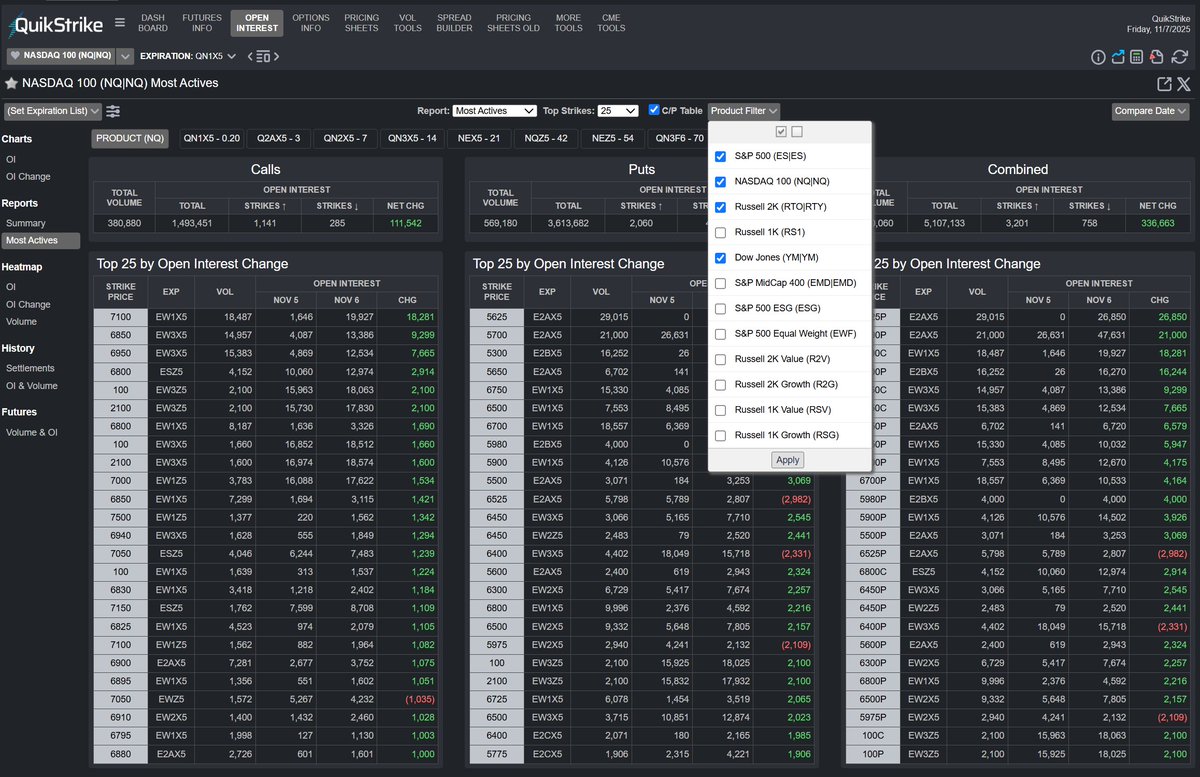Open OI Change under Charts sidebar
This screenshot has width=1200, height=777.
28,176
